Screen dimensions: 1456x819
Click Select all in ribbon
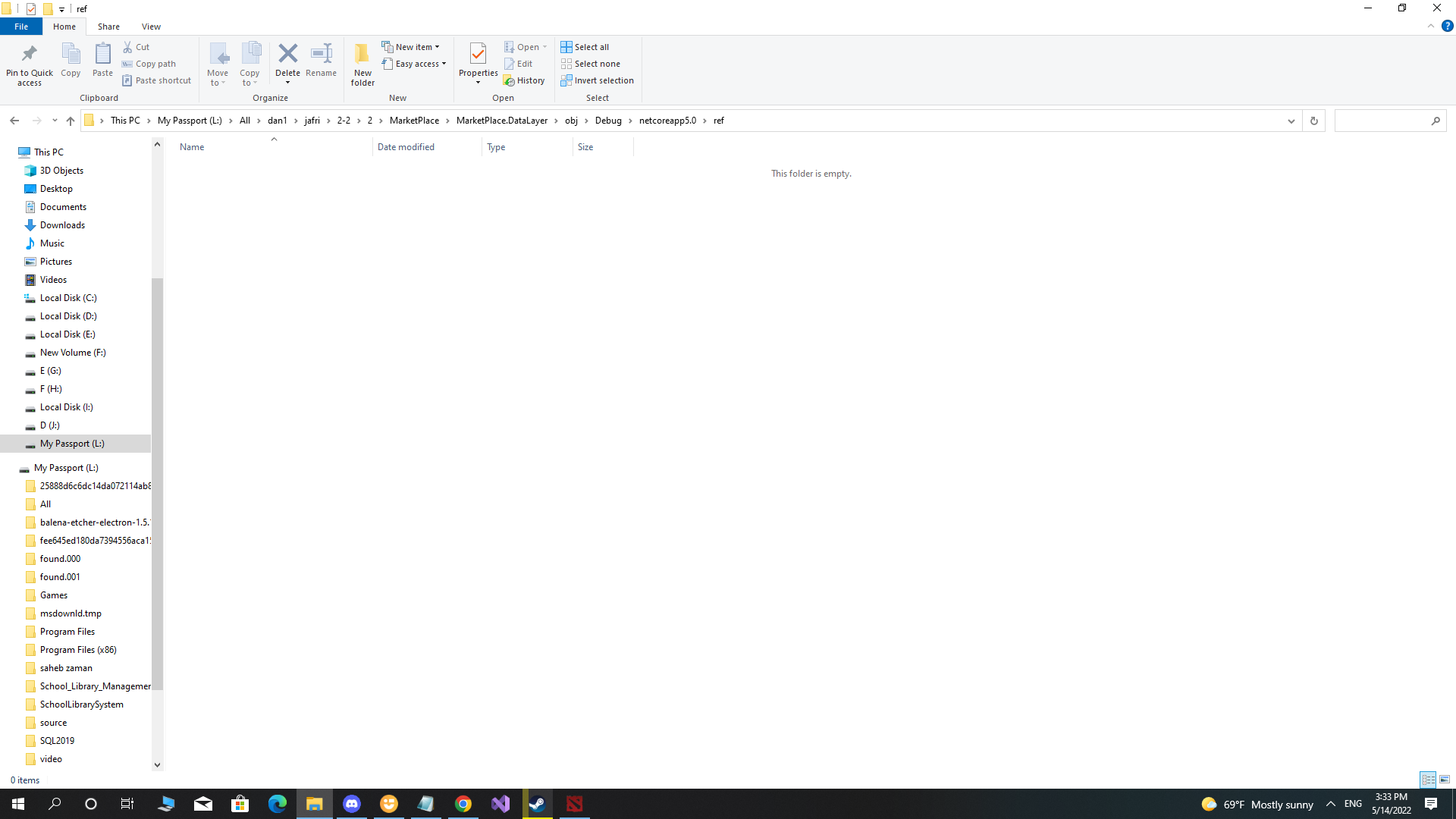point(585,47)
